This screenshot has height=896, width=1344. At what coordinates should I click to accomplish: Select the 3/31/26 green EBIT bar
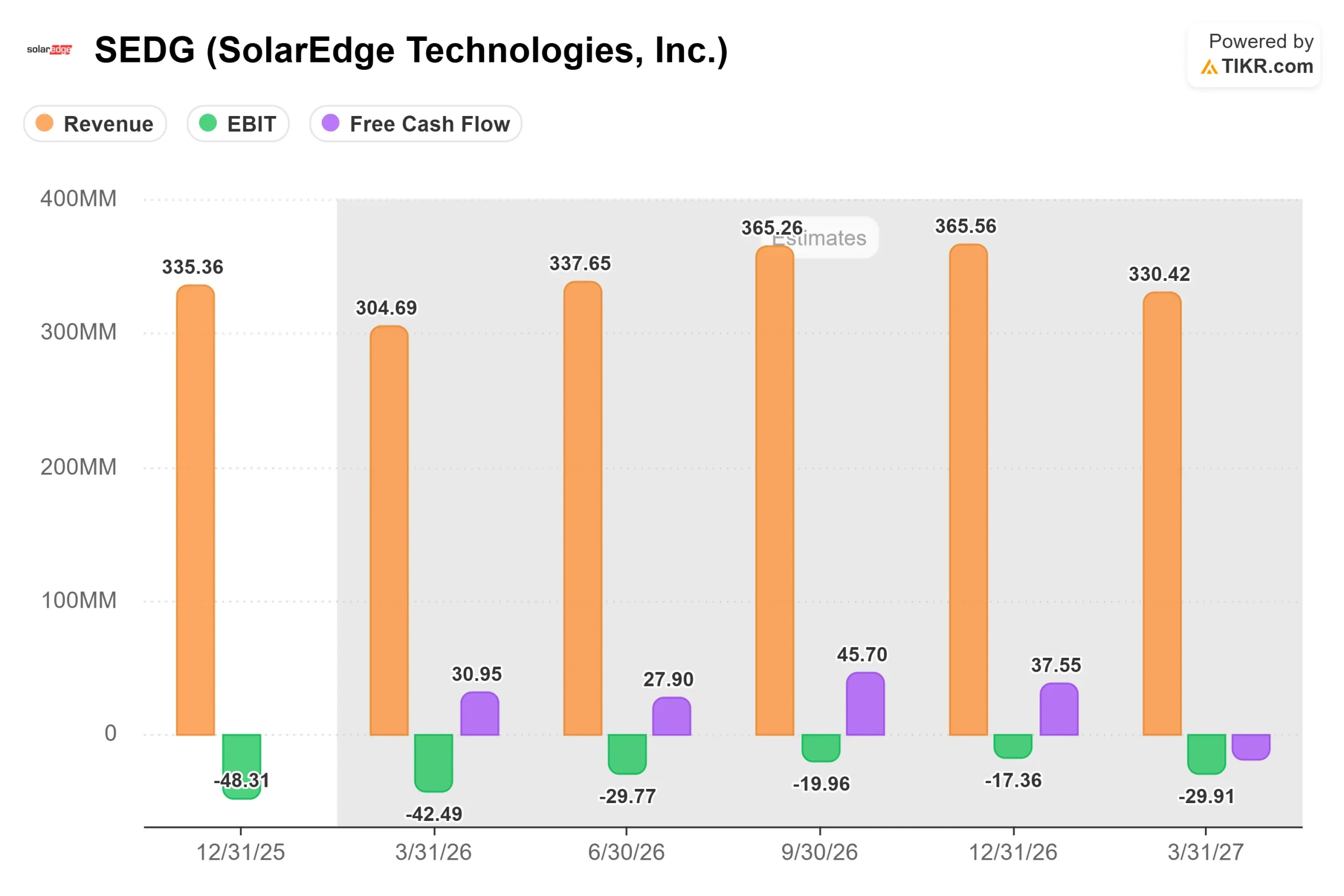click(434, 762)
